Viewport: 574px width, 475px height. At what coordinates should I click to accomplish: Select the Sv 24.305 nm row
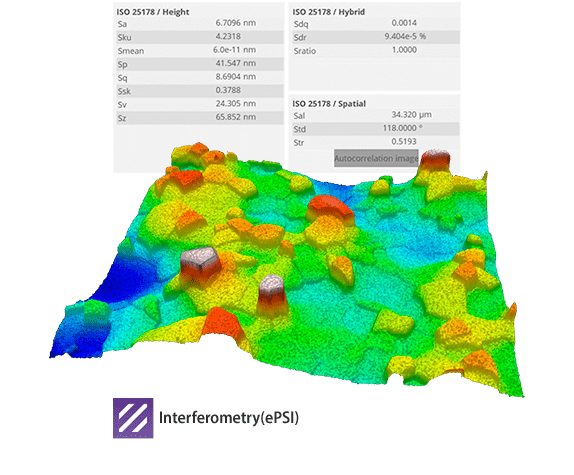pos(200,104)
